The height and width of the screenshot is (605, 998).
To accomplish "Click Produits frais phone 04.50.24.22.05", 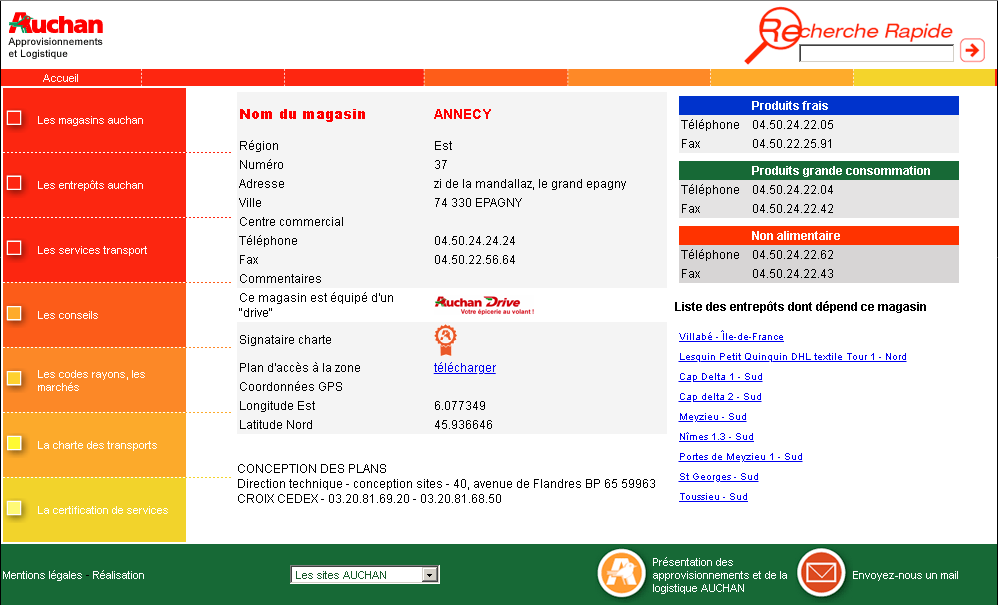I will (793, 125).
